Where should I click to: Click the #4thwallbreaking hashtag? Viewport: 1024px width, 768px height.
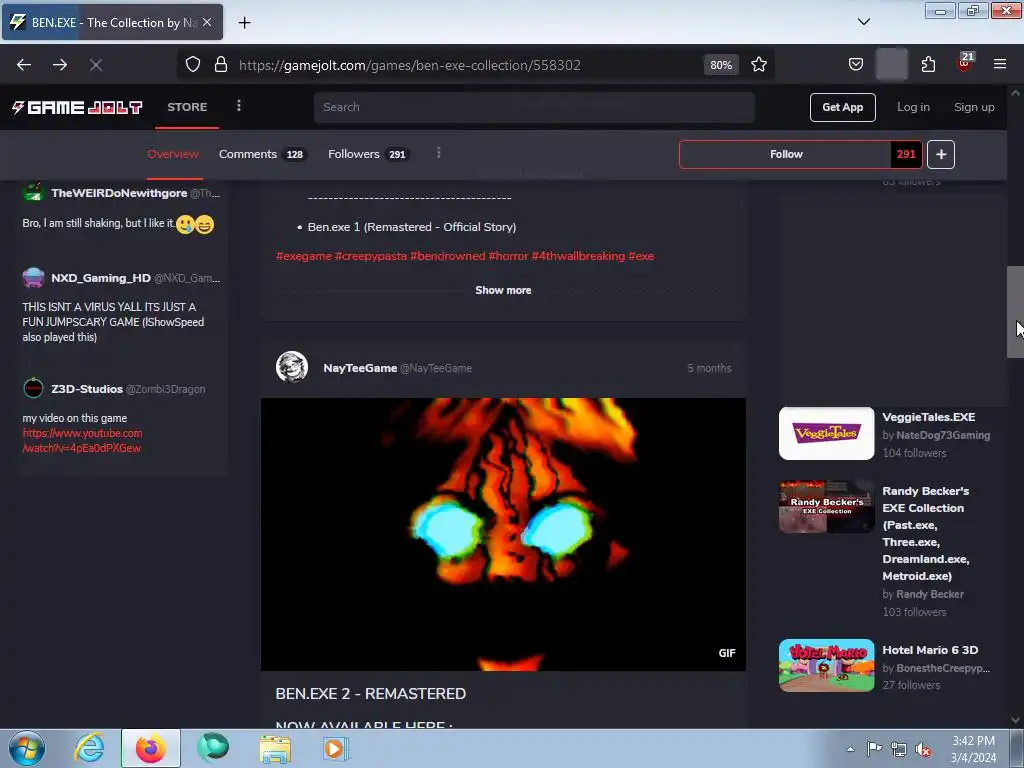point(578,256)
